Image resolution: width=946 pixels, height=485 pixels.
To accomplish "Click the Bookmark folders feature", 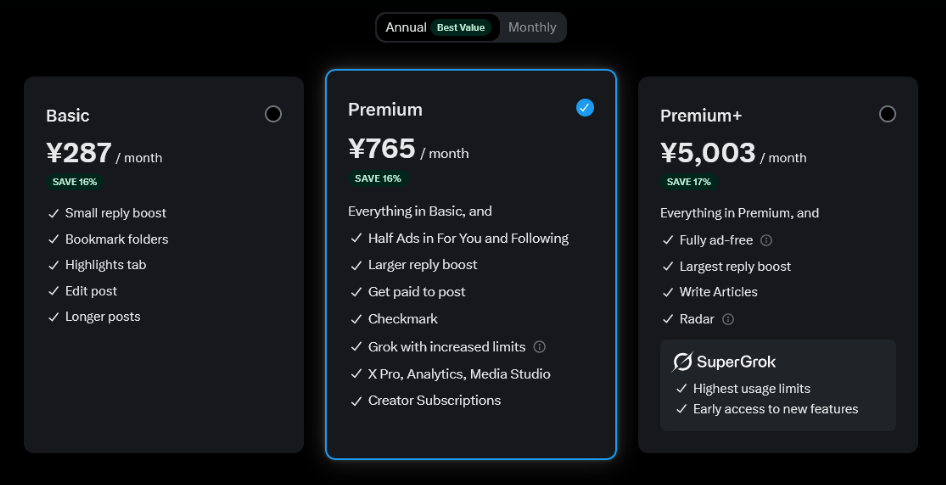I will [116, 240].
